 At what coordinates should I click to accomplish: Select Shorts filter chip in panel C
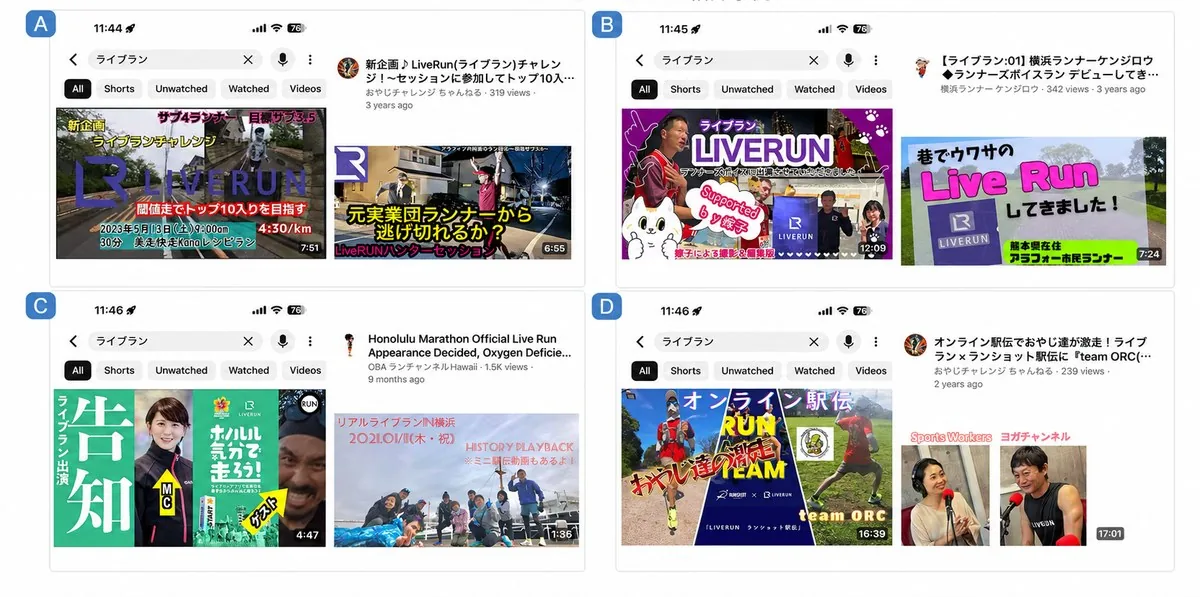[119, 370]
